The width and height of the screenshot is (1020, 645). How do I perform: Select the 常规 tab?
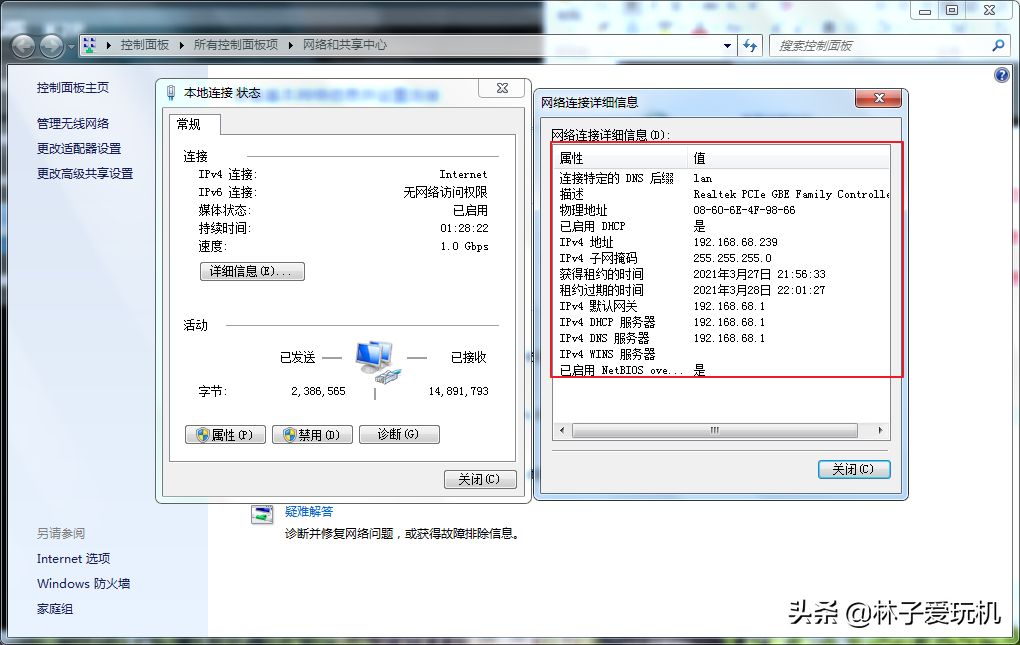pyautogui.click(x=189, y=124)
